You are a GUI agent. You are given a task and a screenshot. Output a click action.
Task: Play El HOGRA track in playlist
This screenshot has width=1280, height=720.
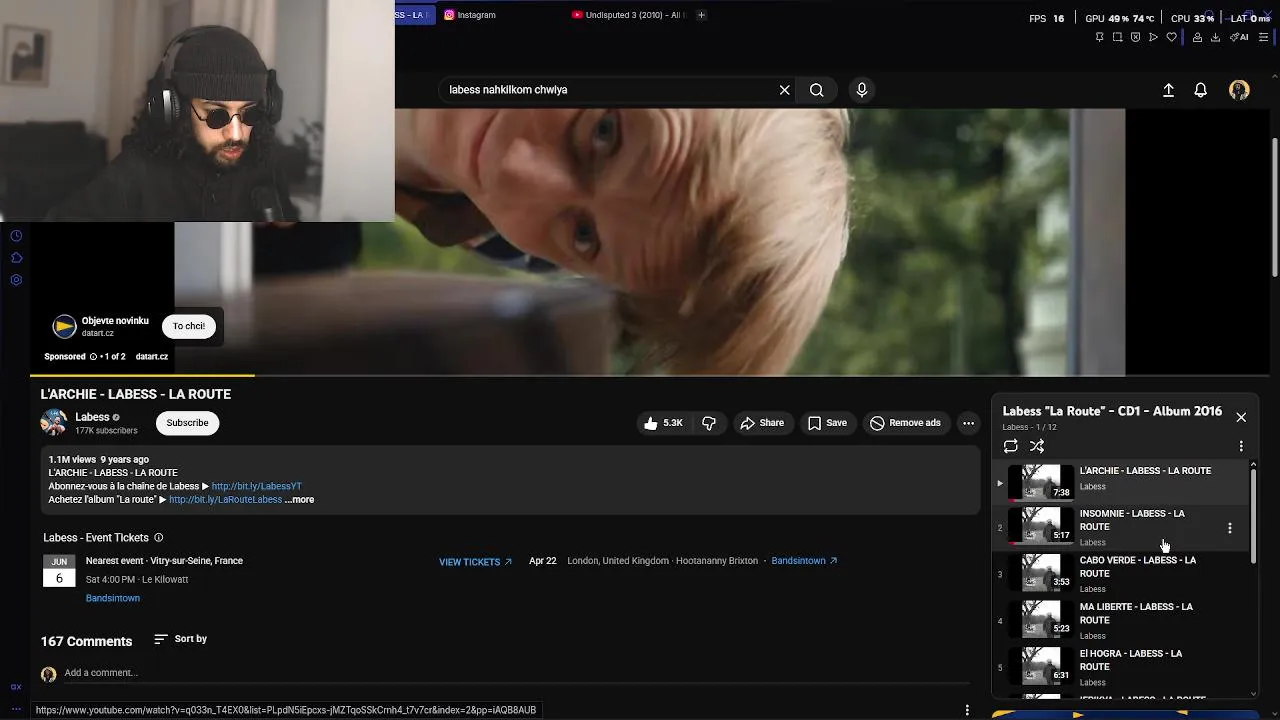coord(1121,667)
